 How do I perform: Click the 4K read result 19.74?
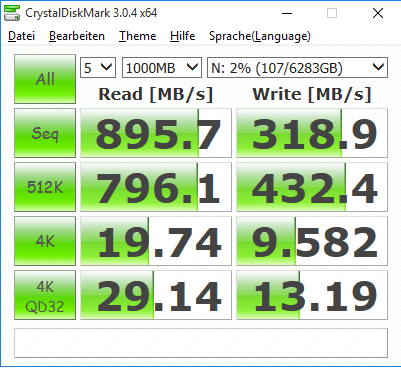point(156,241)
